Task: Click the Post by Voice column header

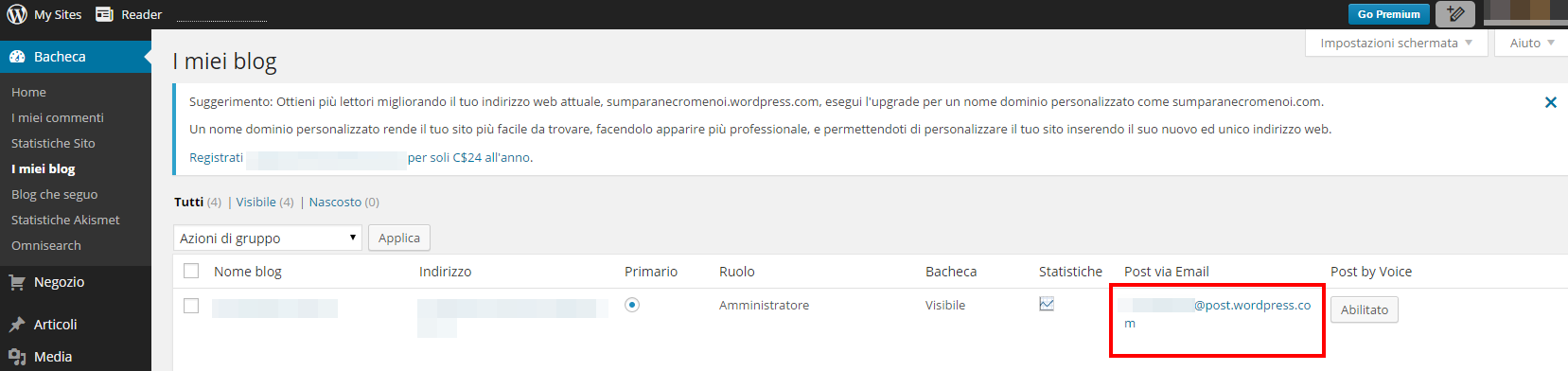Action: click(1371, 272)
